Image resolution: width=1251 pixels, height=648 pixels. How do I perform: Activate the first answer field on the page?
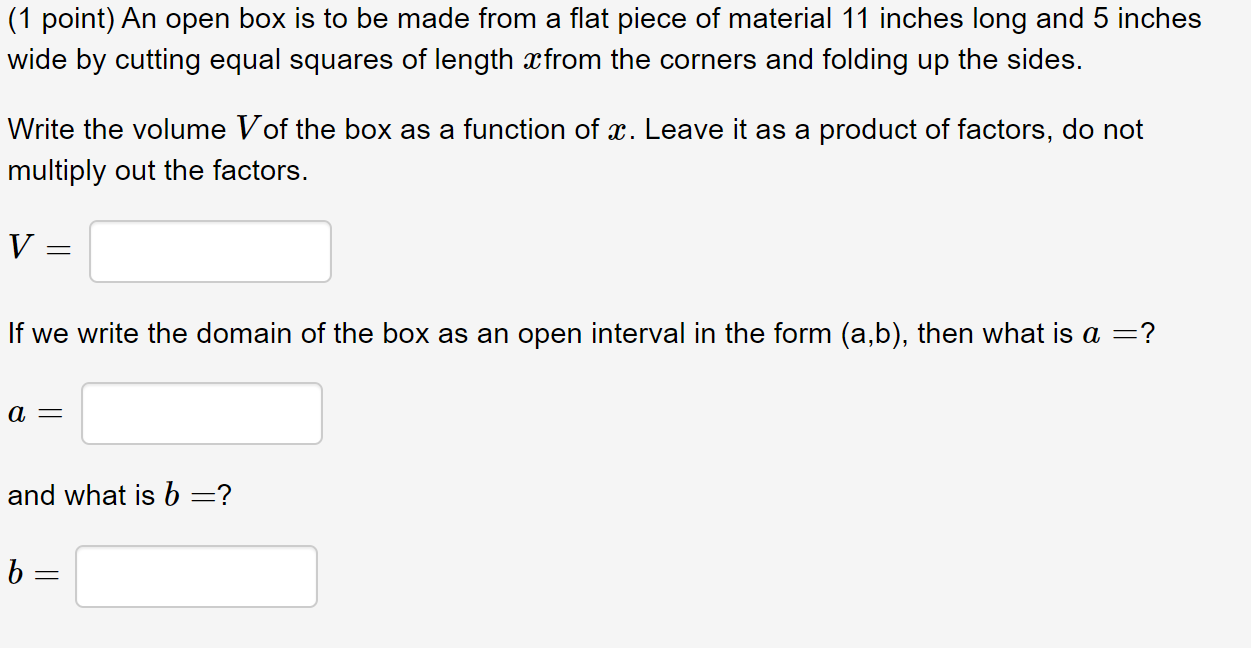click(x=209, y=251)
